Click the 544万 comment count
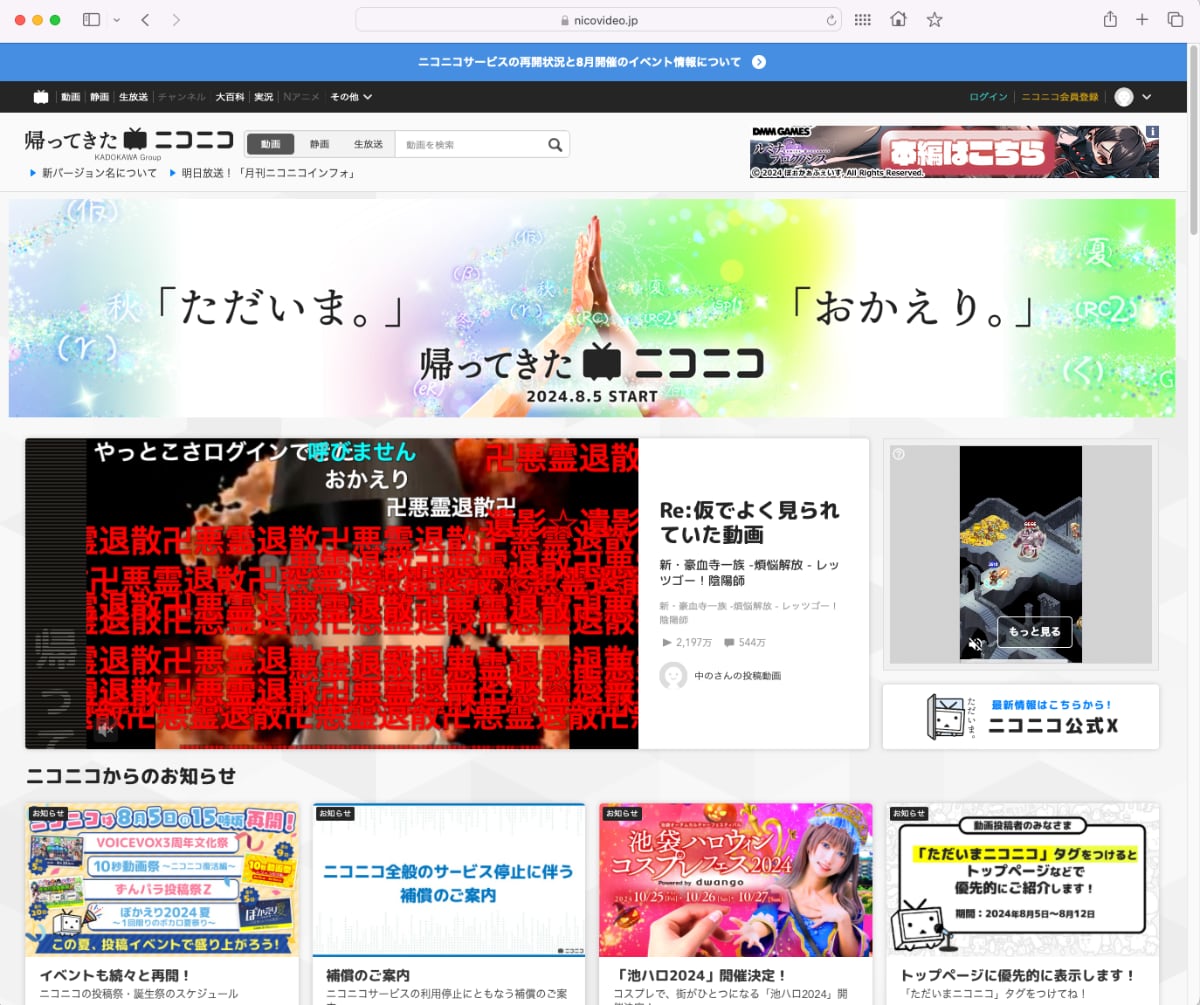1200x1005 pixels. click(x=745, y=643)
